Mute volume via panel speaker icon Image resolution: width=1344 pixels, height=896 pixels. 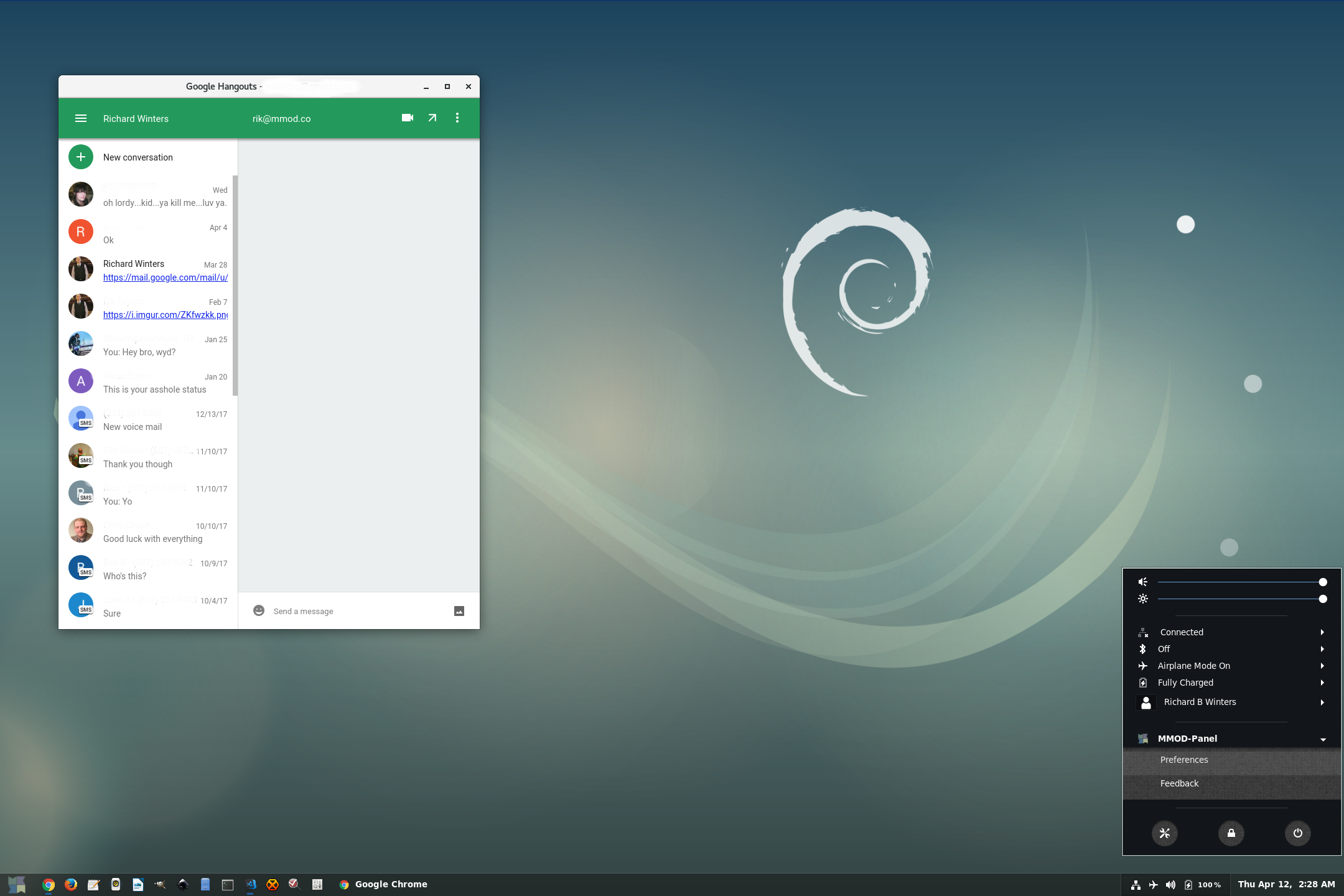(1143, 582)
